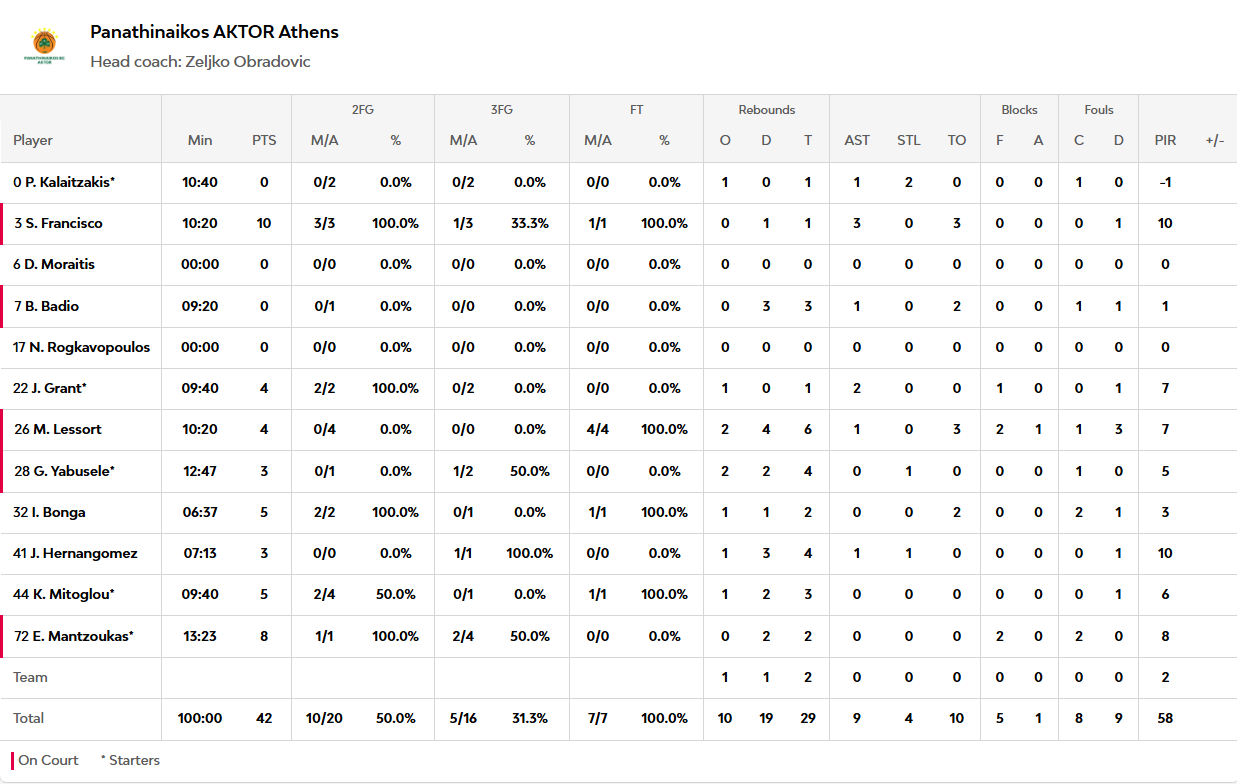Screen dimensions: 1237x784
Task: Click the Panathinaikos team logo
Action: coord(44,46)
